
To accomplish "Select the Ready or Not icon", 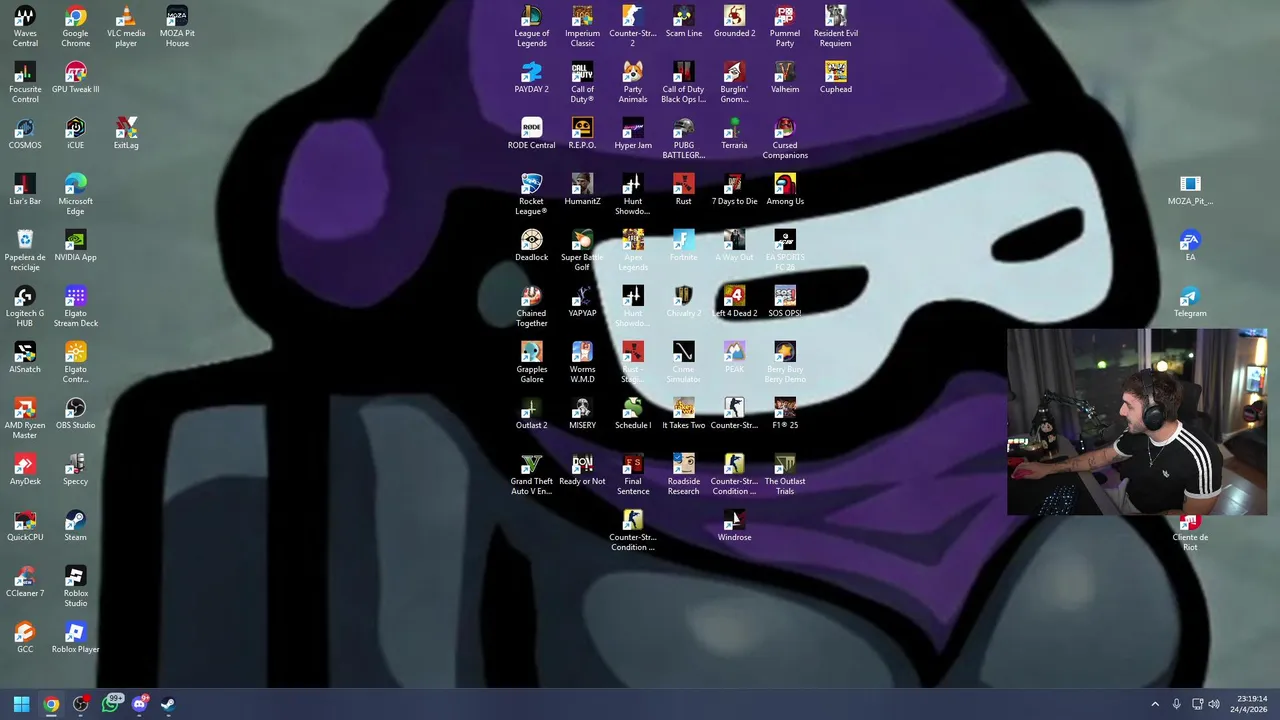I will [x=582, y=470].
